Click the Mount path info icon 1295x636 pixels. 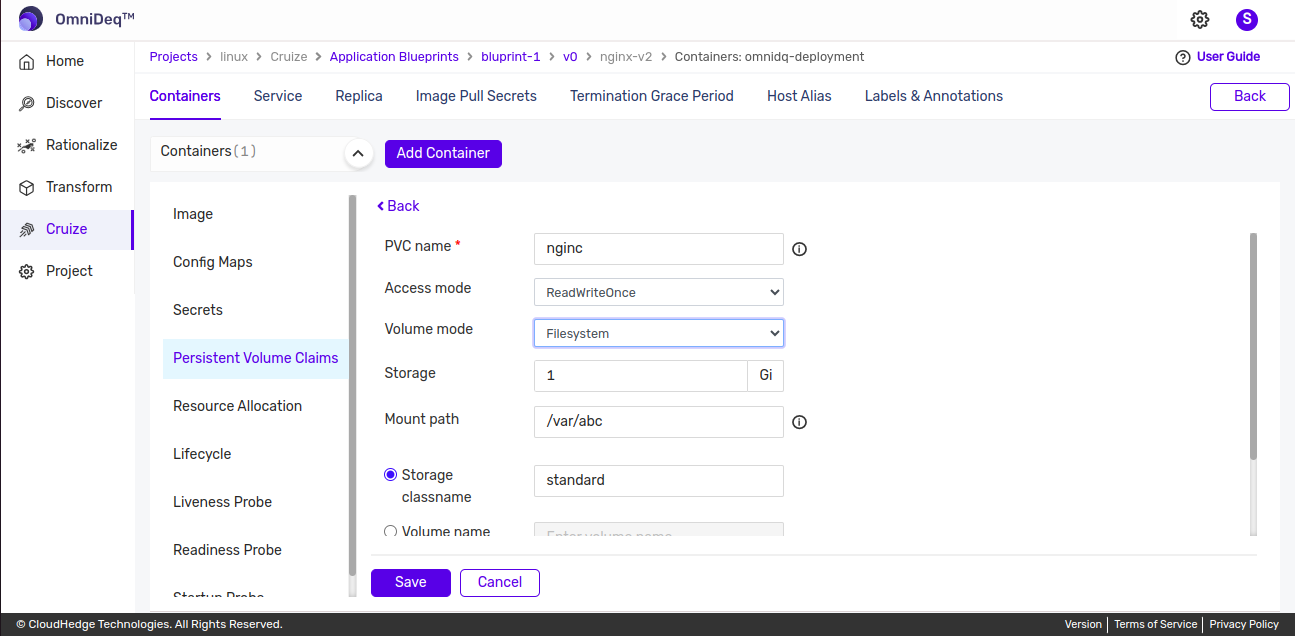[799, 422]
